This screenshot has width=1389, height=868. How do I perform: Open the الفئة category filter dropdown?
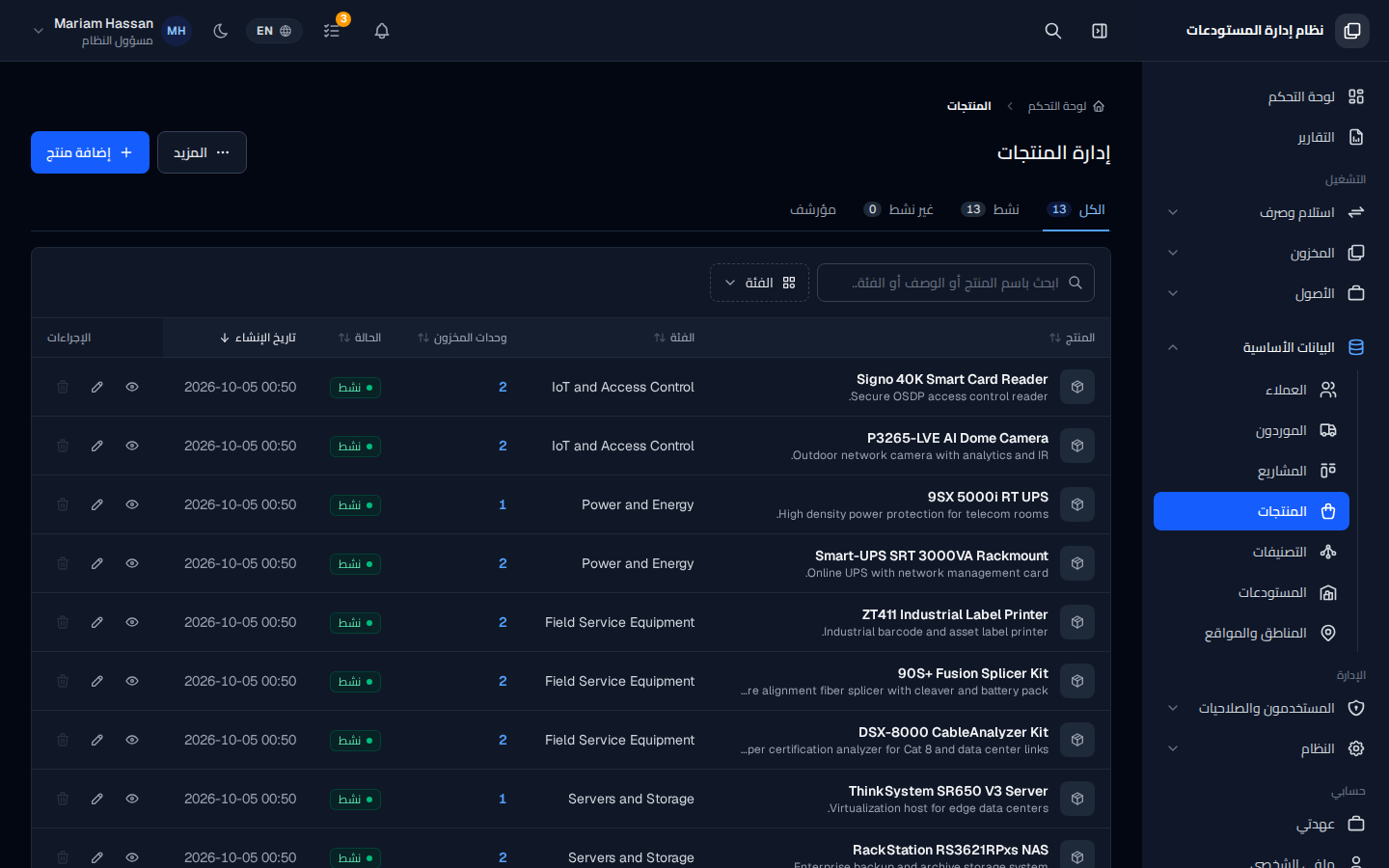coord(759,283)
